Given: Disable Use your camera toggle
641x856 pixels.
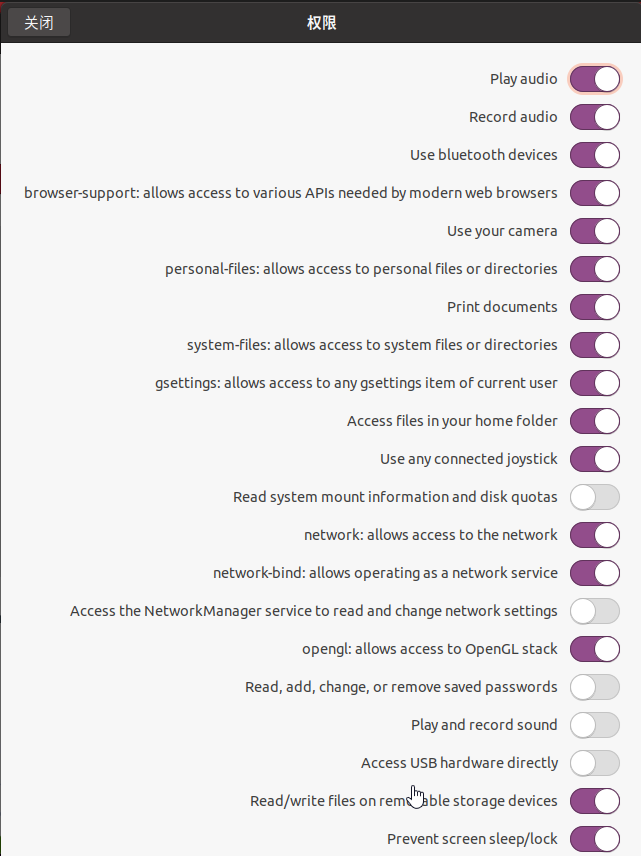Looking at the screenshot, I should (x=595, y=231).
